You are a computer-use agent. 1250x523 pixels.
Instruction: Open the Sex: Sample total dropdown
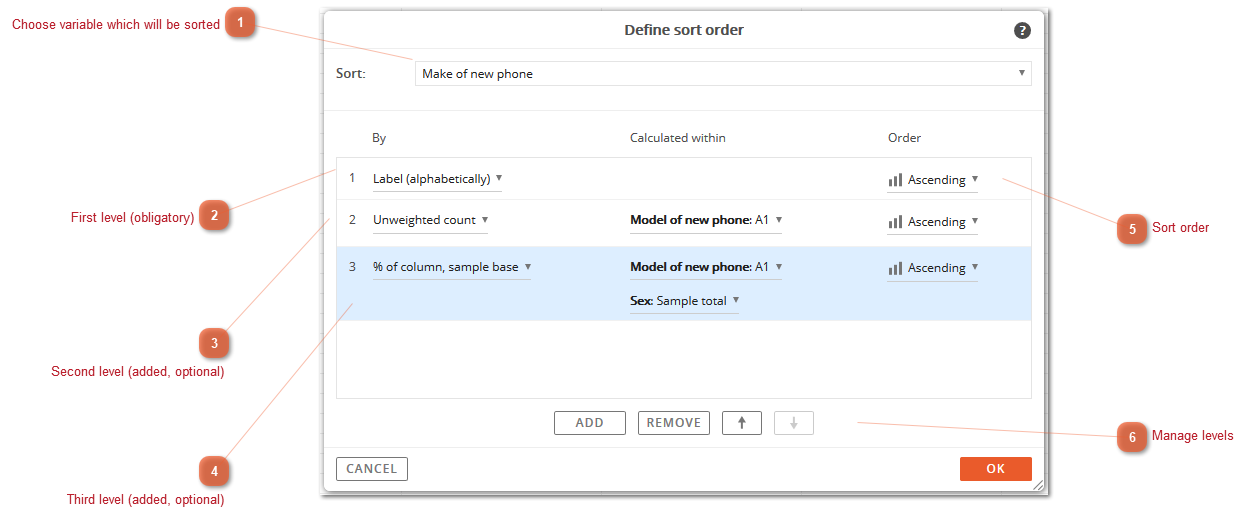pos(684,300)
